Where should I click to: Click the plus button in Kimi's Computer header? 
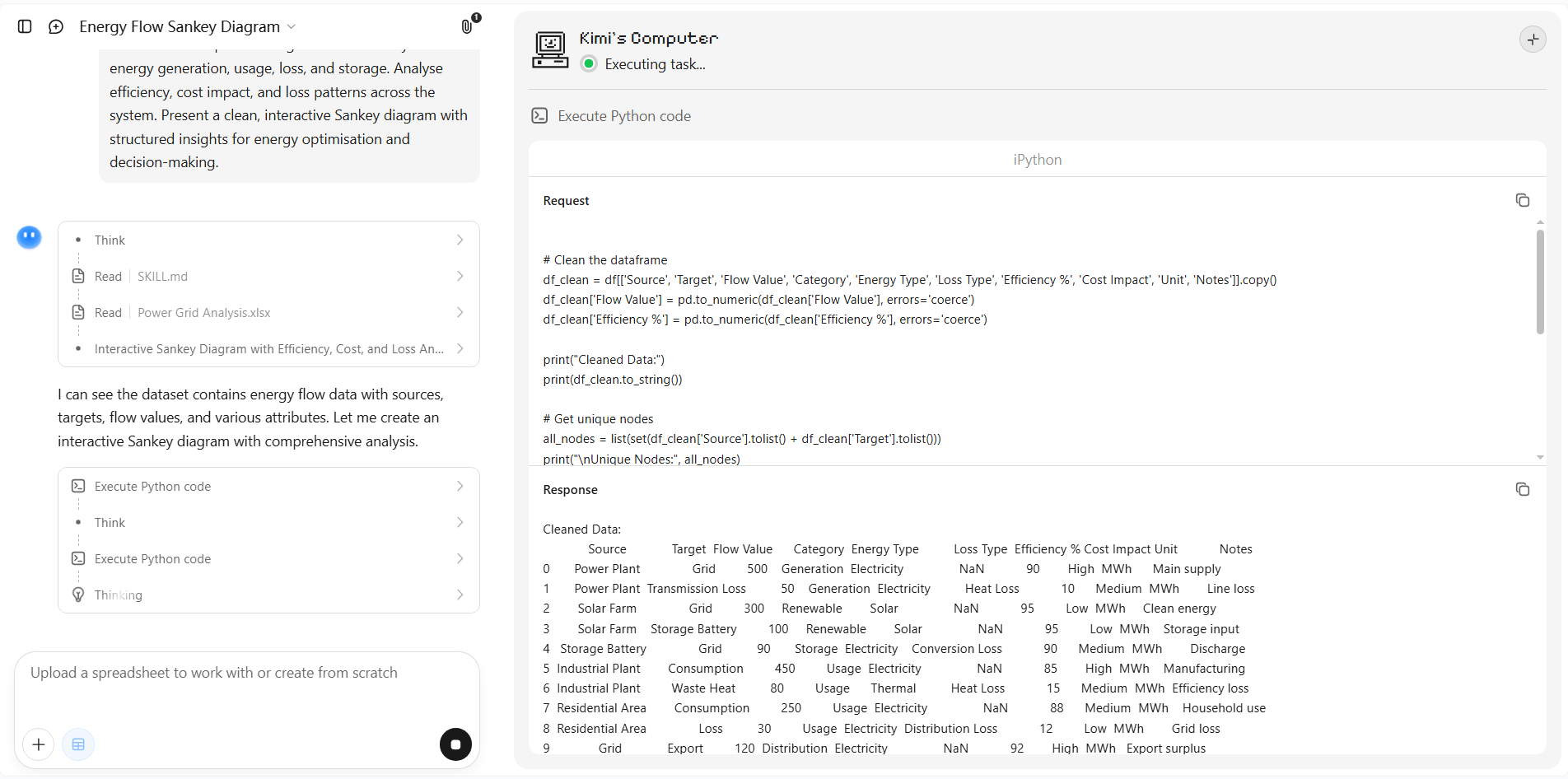[x=1533, y=39]
